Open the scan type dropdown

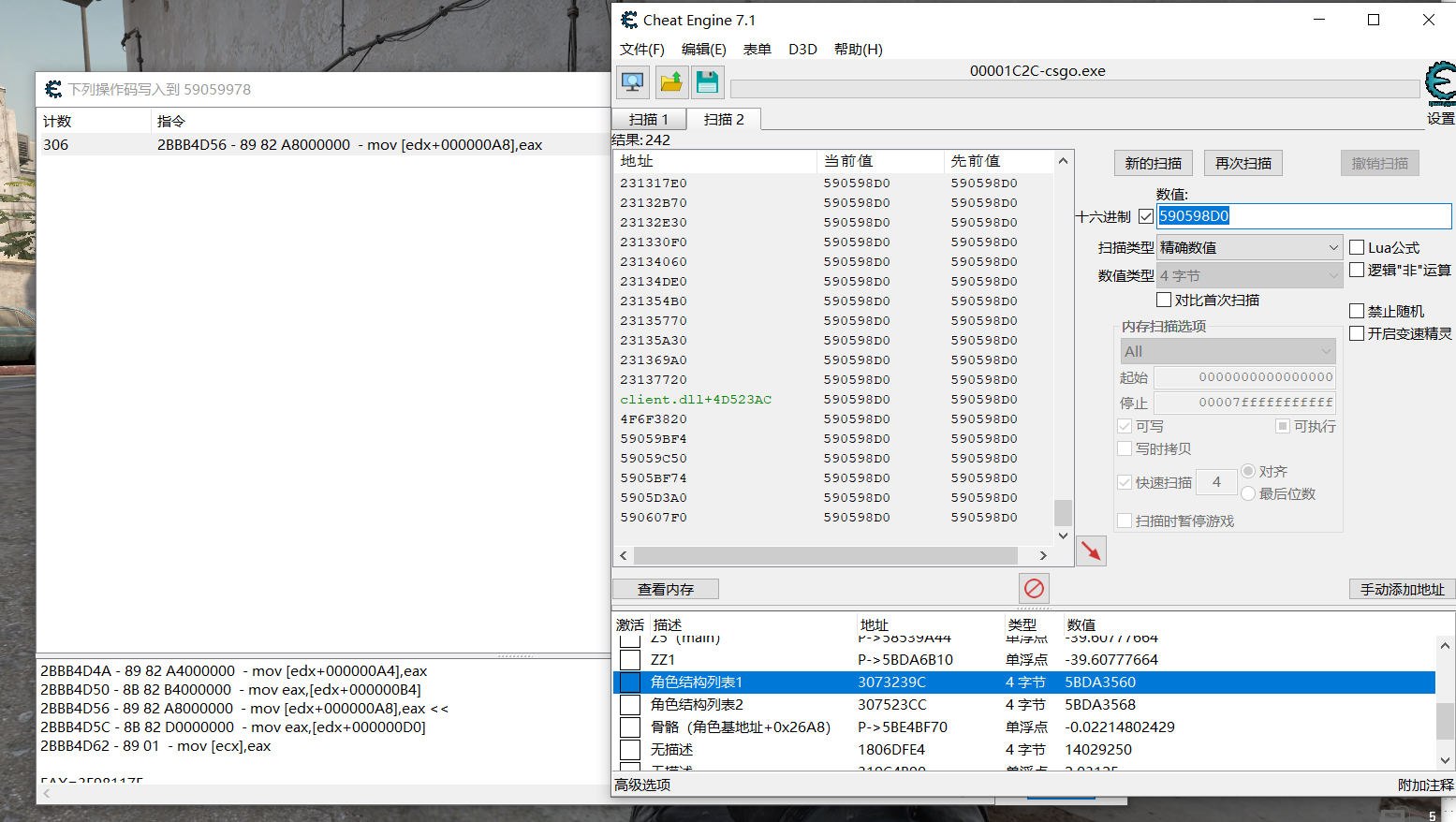[1249, 247]
